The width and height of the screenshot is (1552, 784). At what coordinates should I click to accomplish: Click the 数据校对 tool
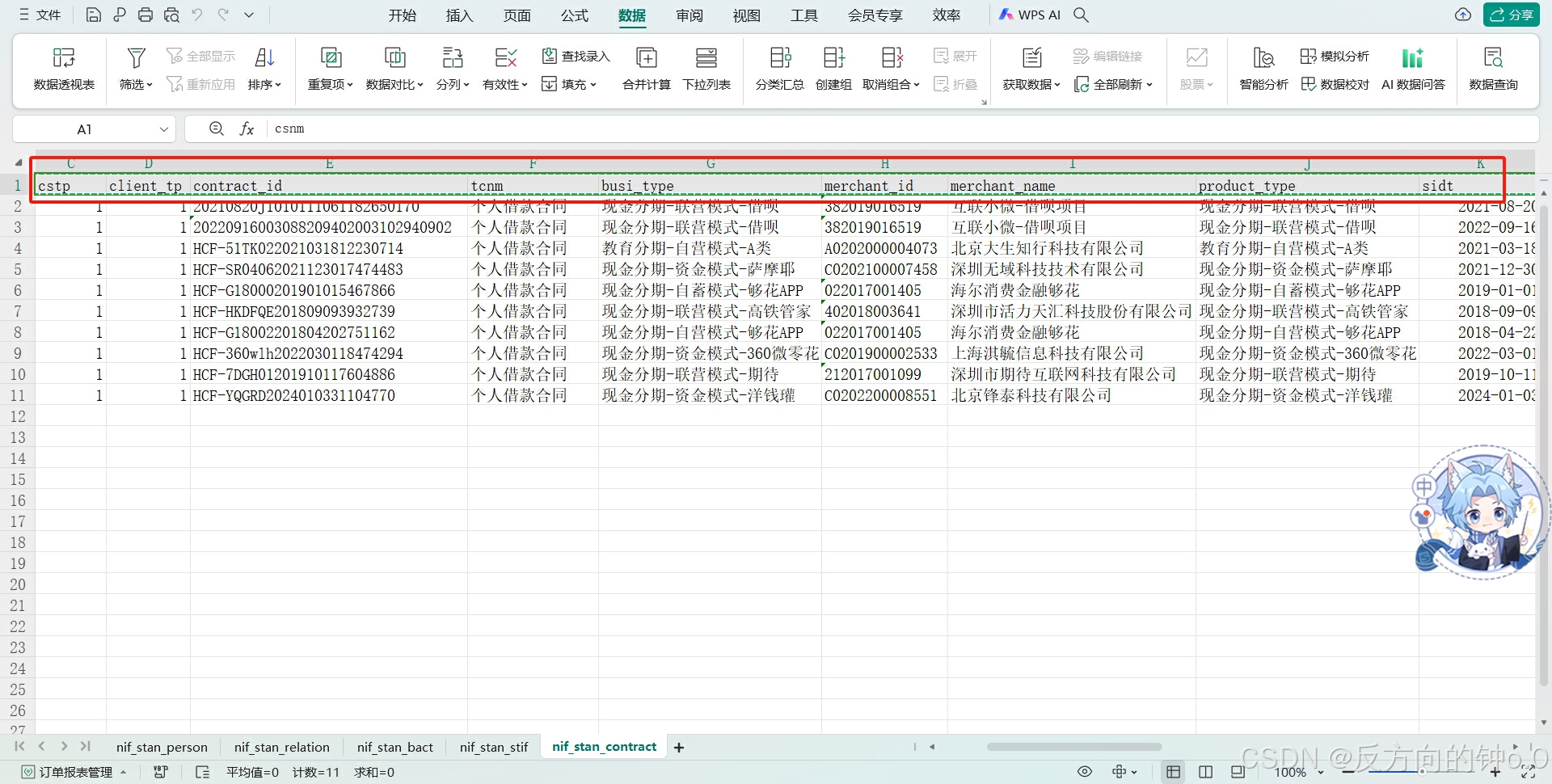pos(1335,84)
